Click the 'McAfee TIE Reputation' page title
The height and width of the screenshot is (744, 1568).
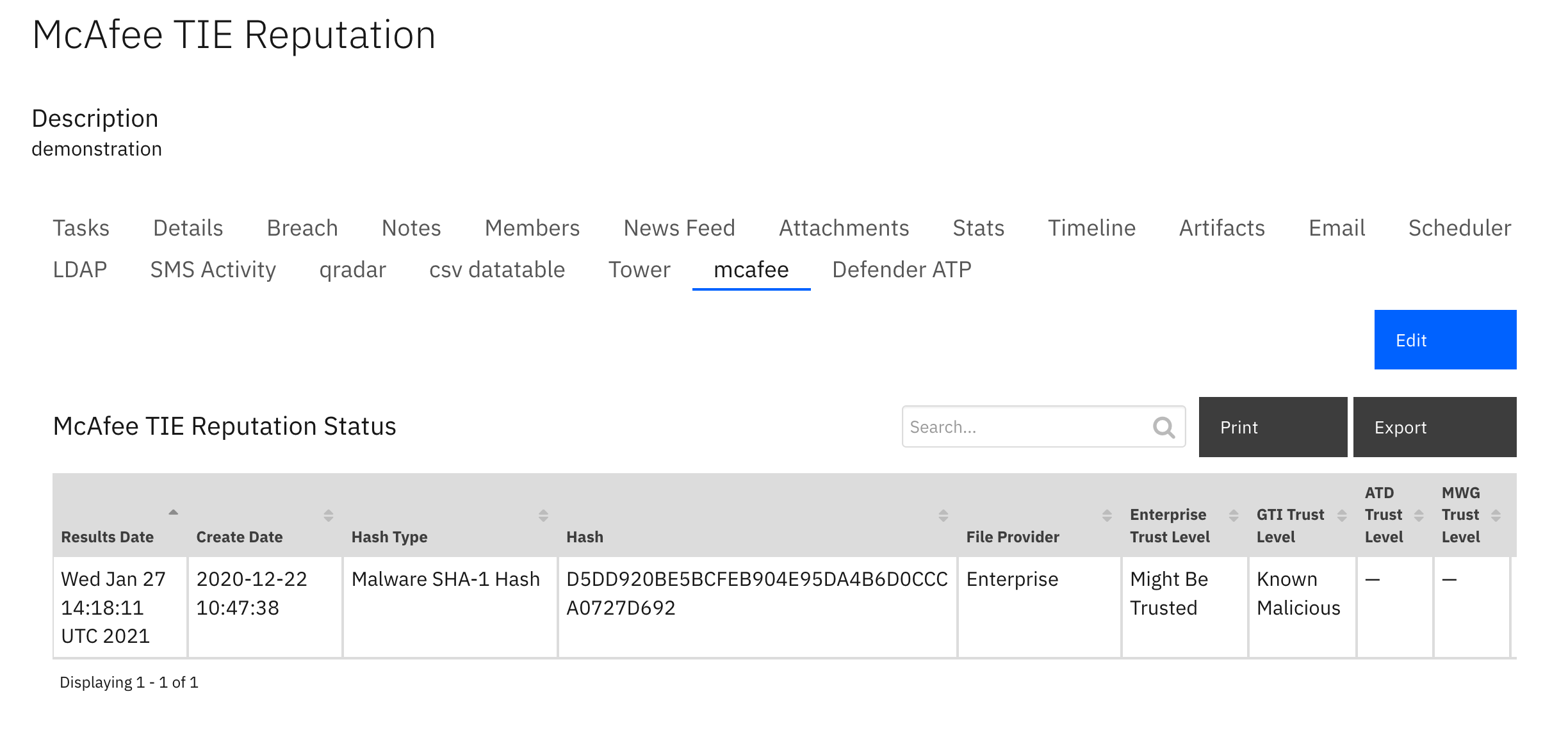(234, 35)
